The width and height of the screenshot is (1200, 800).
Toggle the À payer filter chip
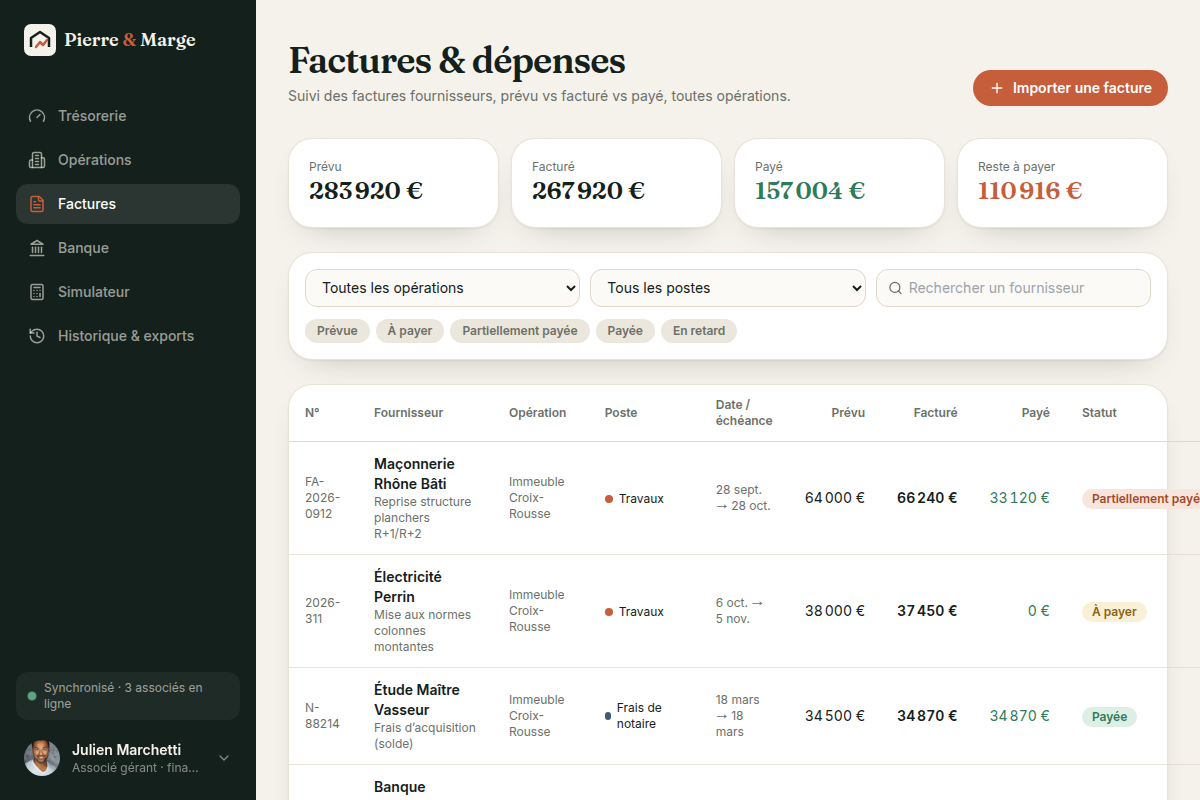pyautogui.click(x=410, y=331)
